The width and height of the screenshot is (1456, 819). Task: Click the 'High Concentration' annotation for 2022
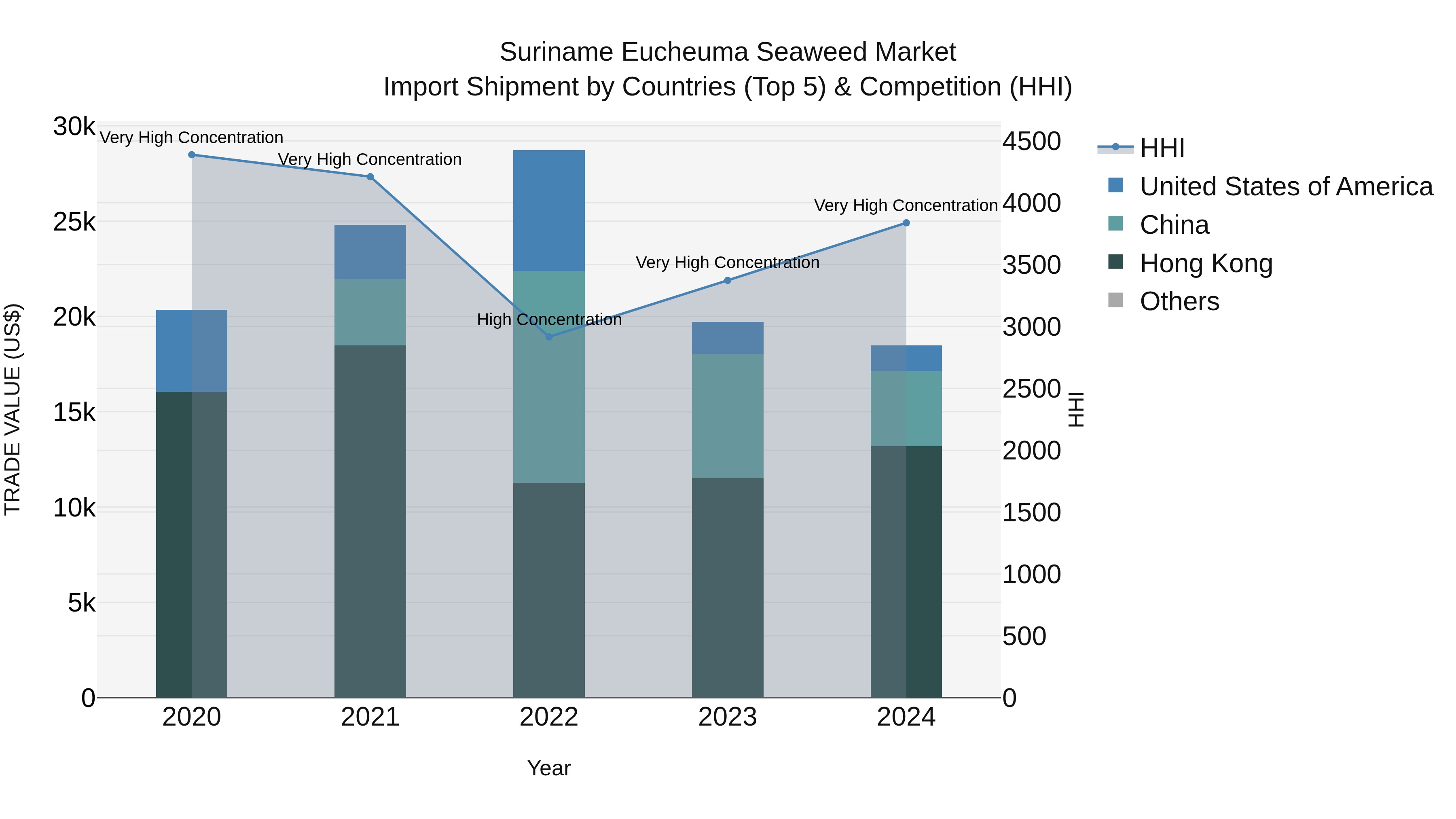click(x=549, y=320)
